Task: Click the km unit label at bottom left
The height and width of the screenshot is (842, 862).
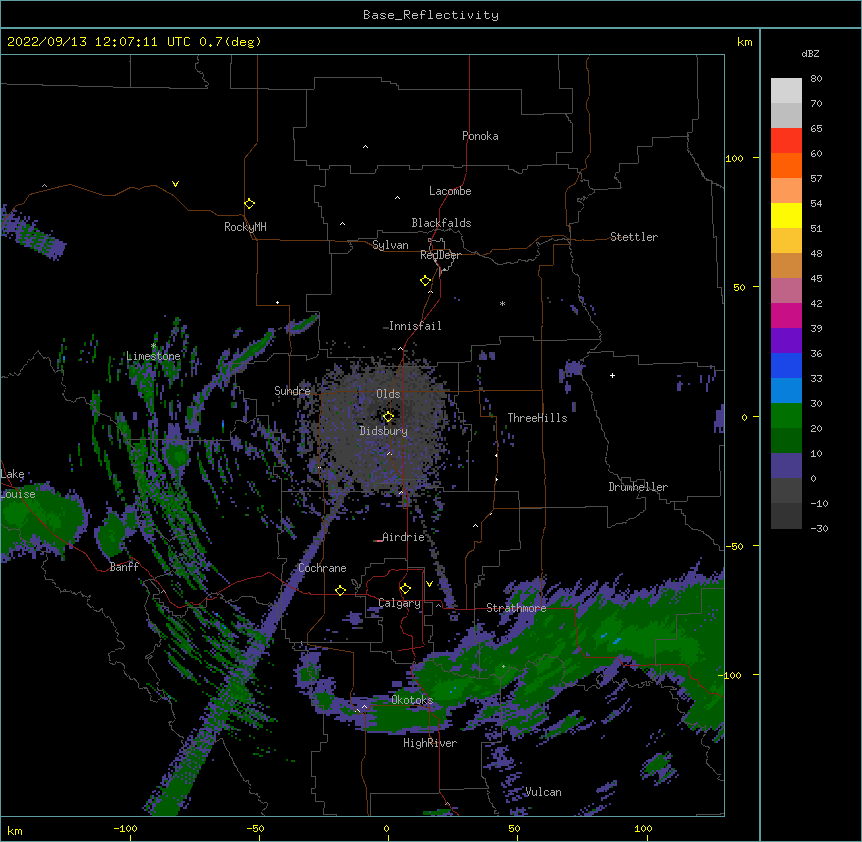Action: [x=14, y=830]
